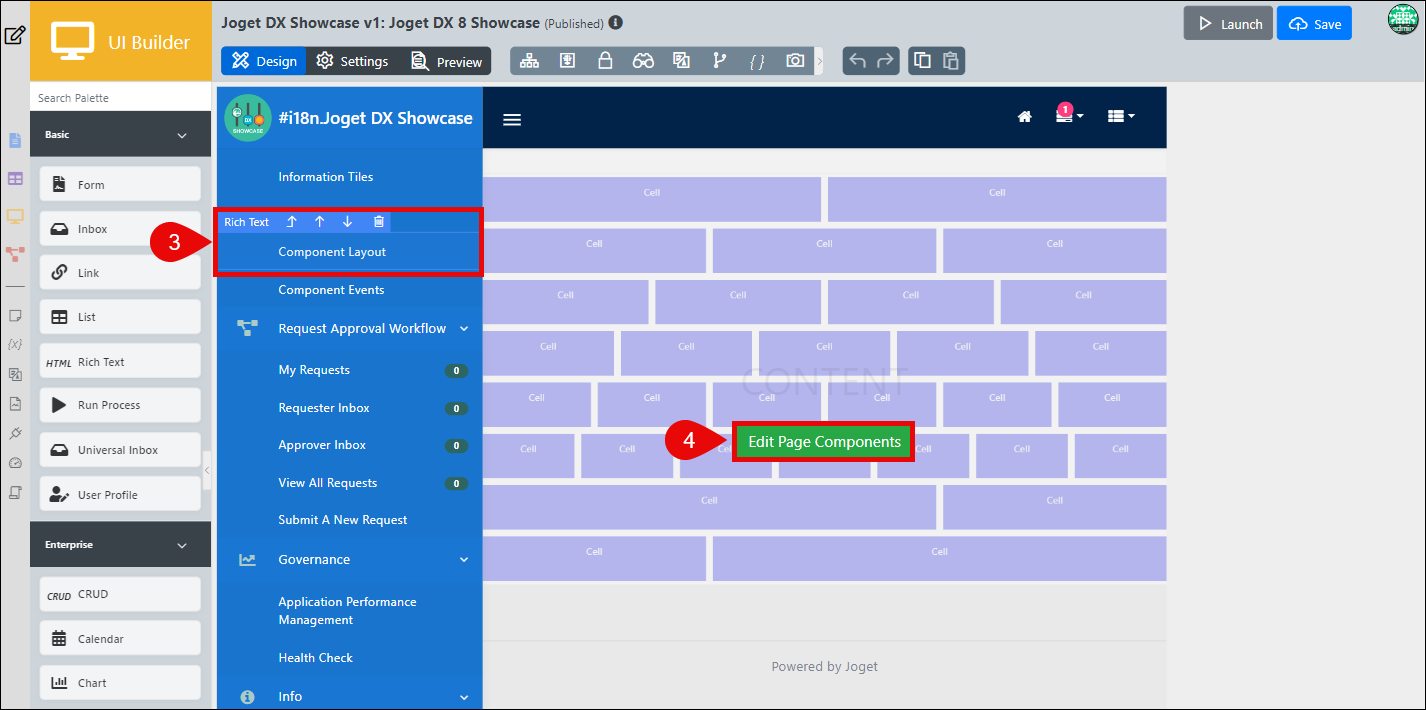Select Requester Inbox menu item
This screenshot has height=710, width=1426.
(x=324, y=408)
